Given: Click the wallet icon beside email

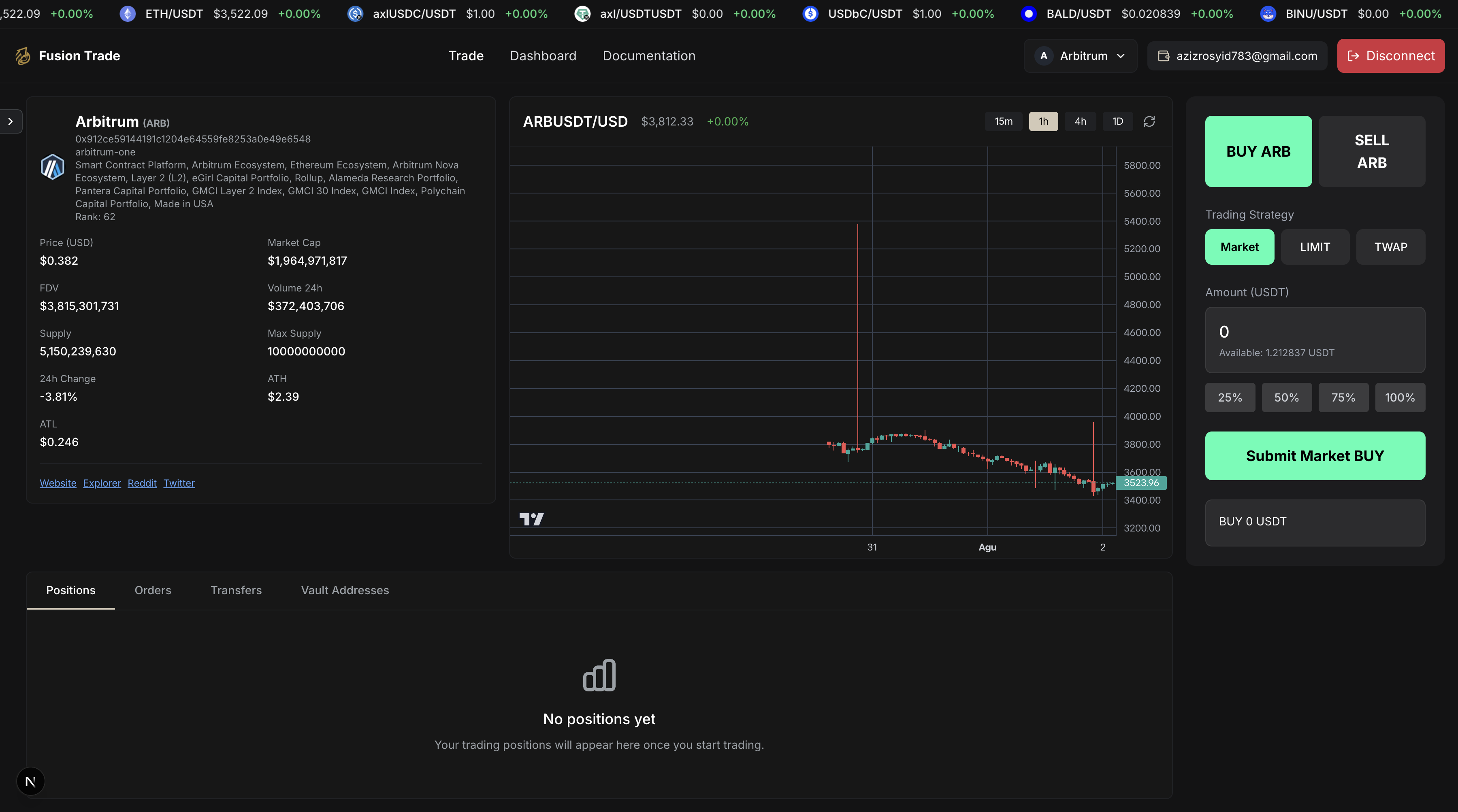Looking at the screenshot, I should click(1164, 55).
